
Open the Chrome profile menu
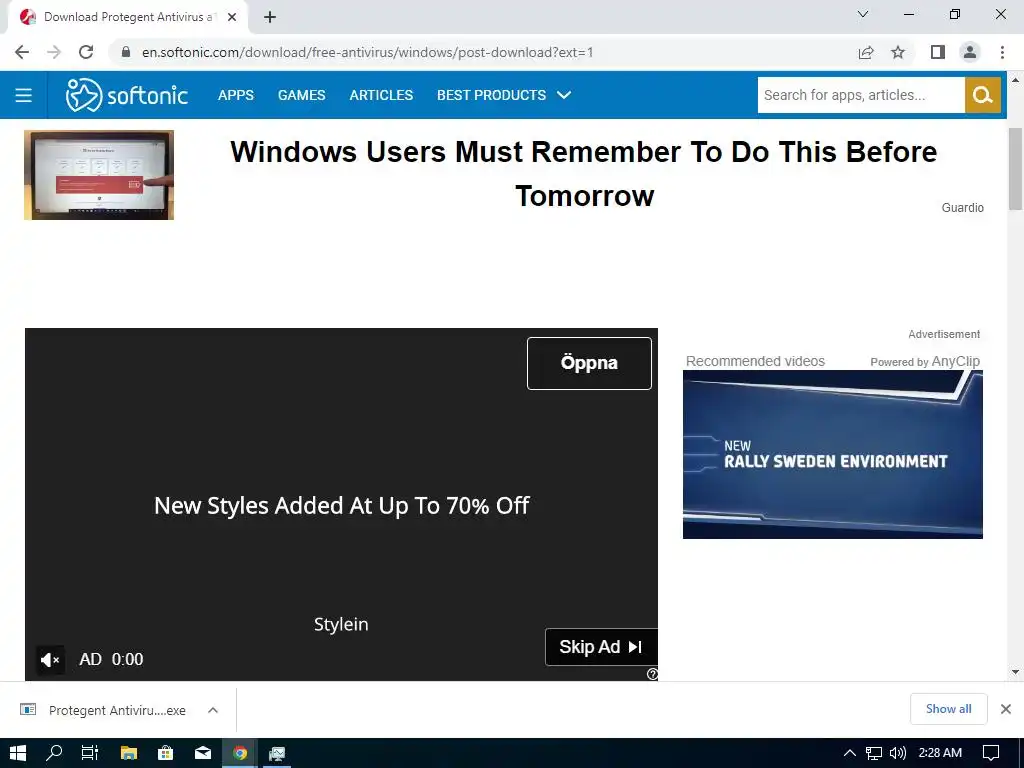click(x=970, y=52)
